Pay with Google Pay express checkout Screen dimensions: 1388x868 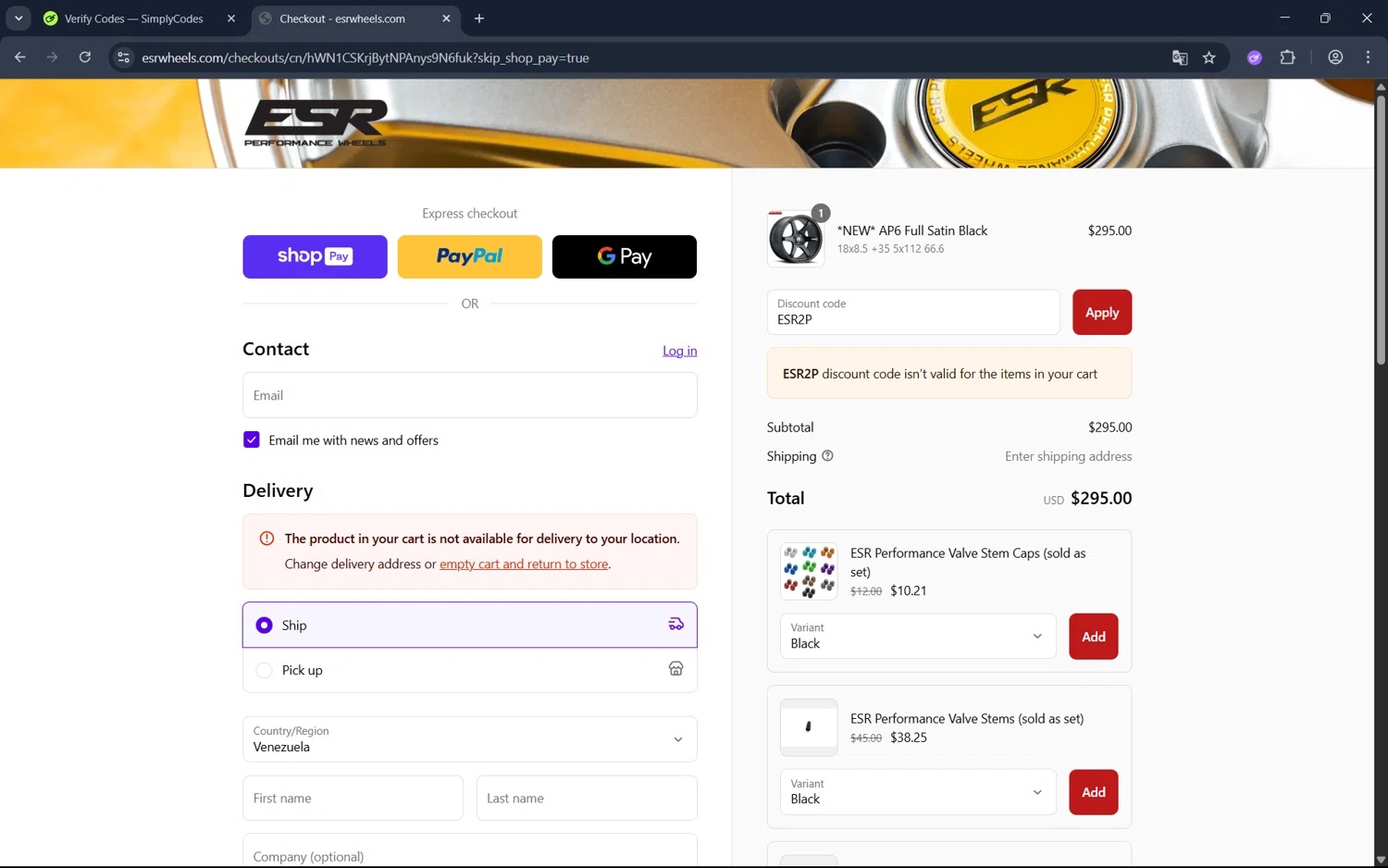[x=625, y=256]
